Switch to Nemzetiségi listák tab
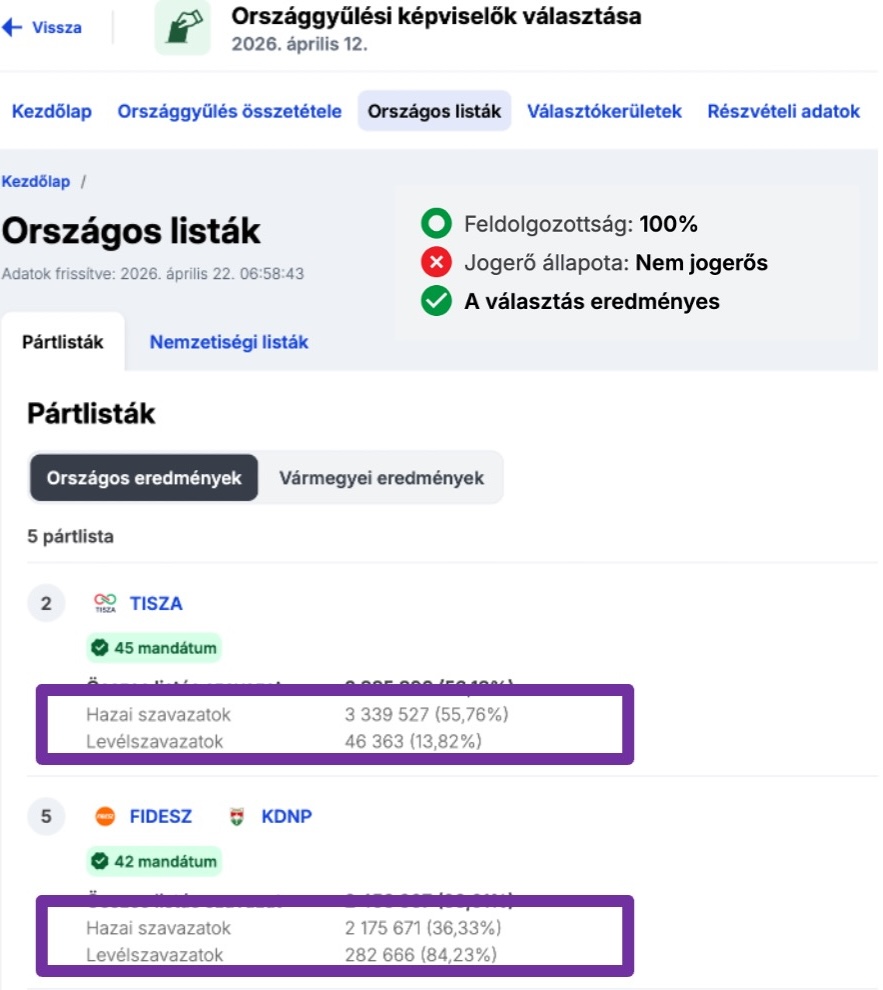This screenshot has height=990, width=883. [229, 342]
